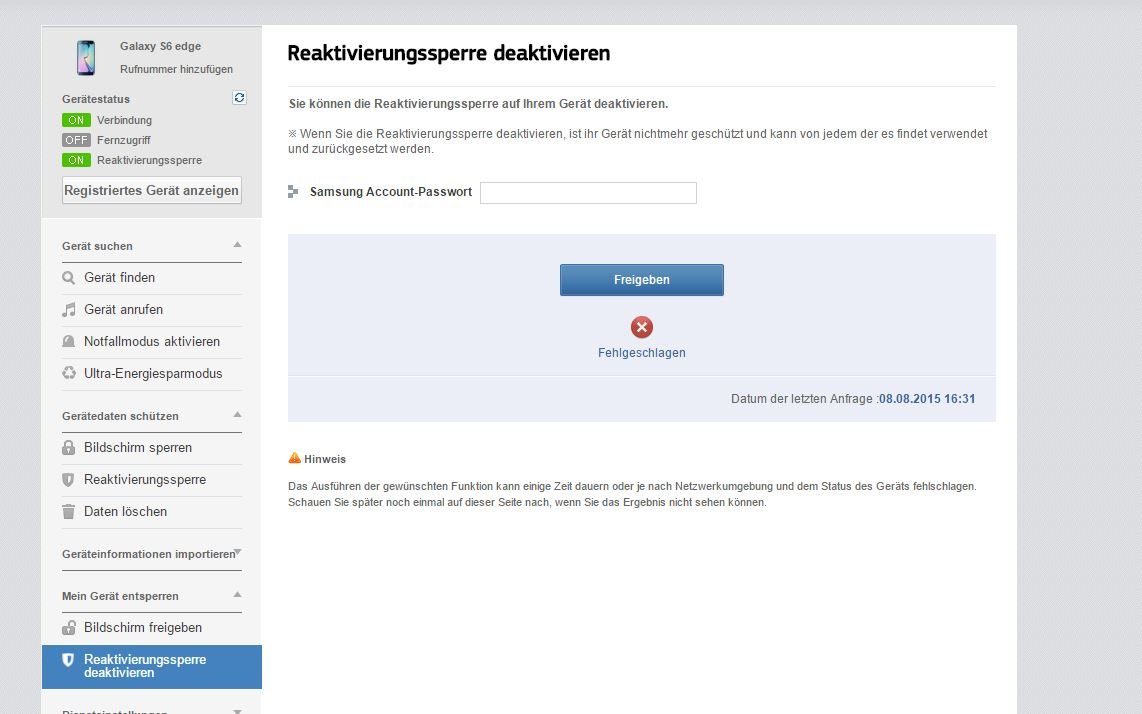Click the ON badge beside Reaktivierungssperre status

(x=76, y=160)
